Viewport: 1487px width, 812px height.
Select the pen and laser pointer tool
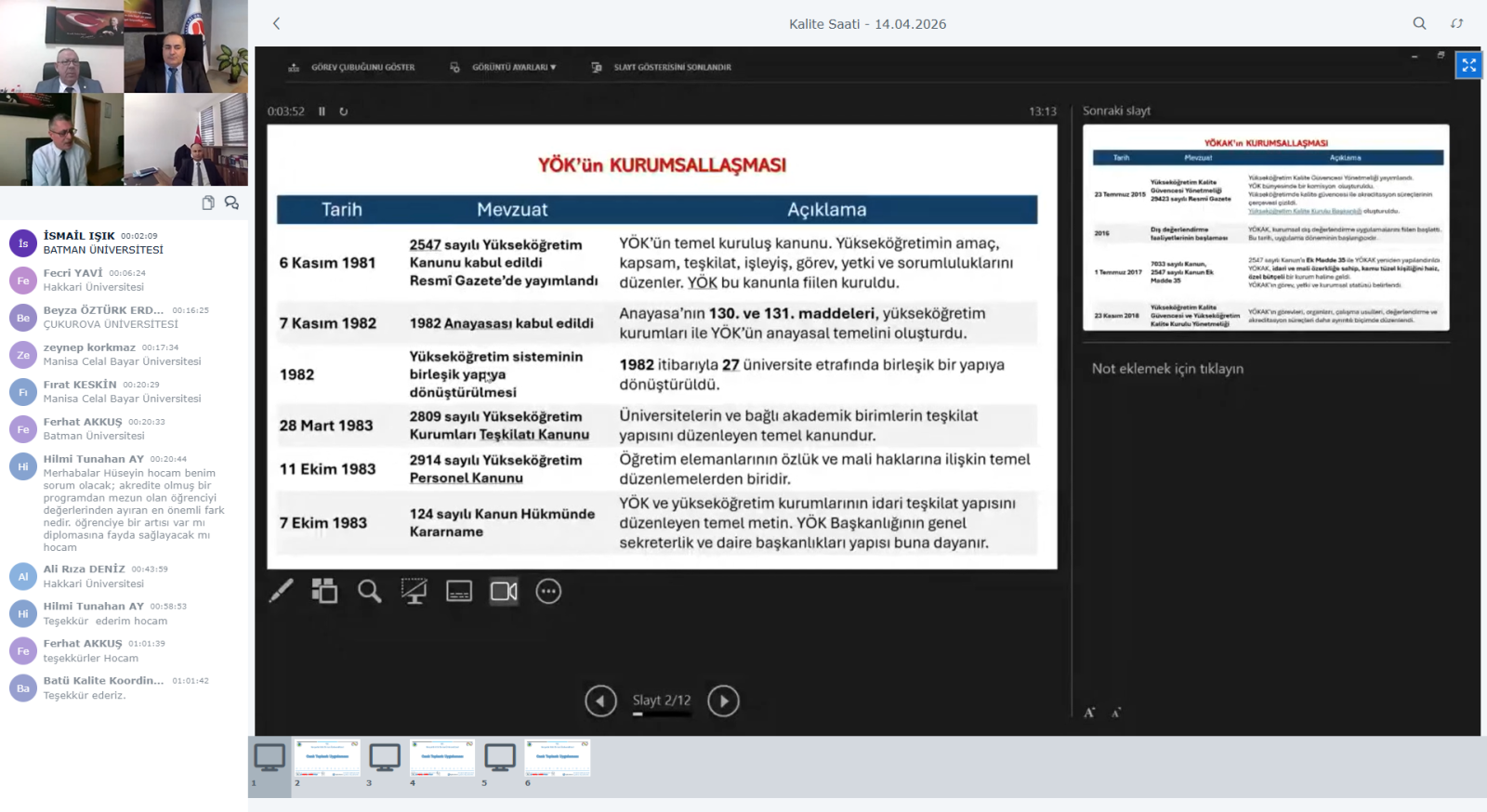click(x=281, y=591)
